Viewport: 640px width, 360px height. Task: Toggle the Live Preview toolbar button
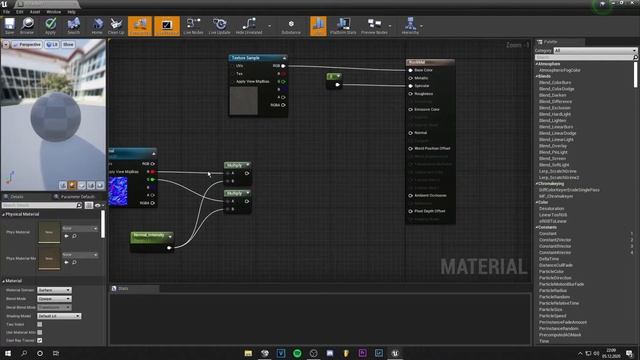(167, 26)
